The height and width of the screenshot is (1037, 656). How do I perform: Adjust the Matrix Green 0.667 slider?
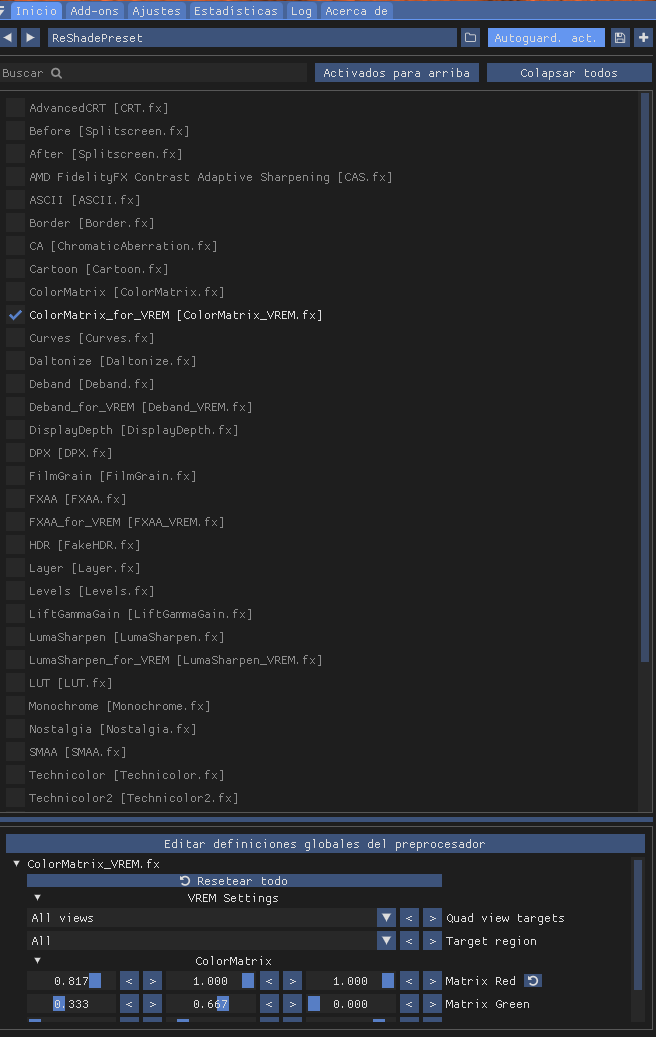click(x=210, y=1004)
